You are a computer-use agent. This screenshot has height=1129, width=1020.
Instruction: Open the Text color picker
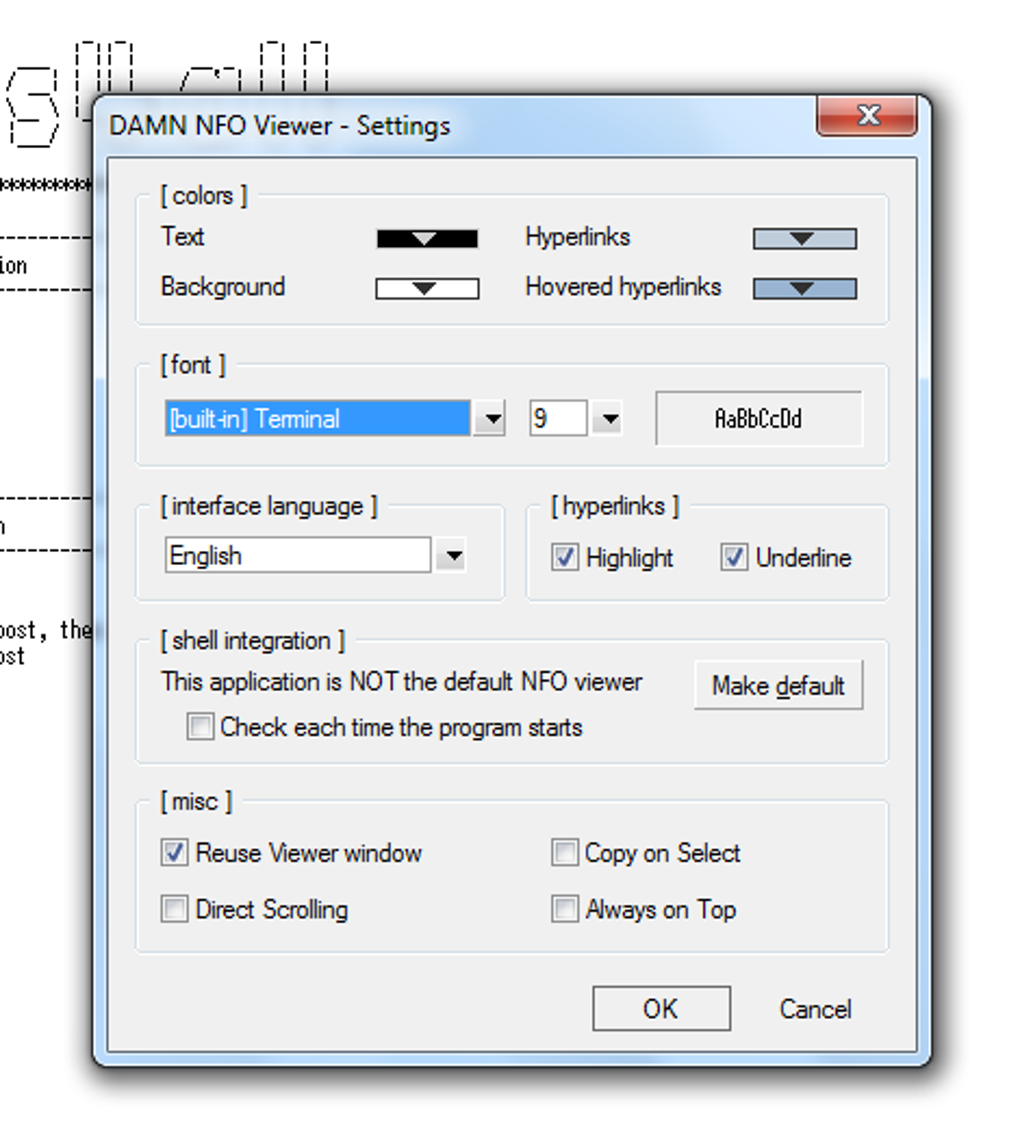pyautogui.click(x=427, y=238)
